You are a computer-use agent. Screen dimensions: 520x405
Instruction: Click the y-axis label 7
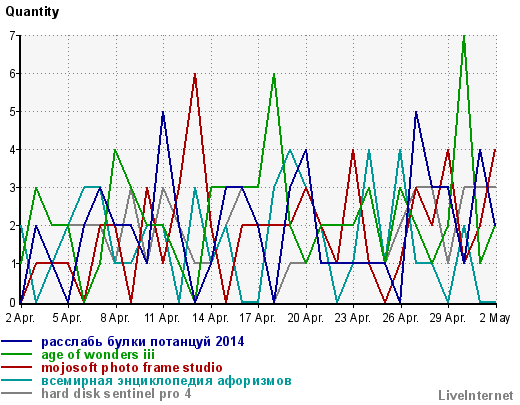point(13,35)
